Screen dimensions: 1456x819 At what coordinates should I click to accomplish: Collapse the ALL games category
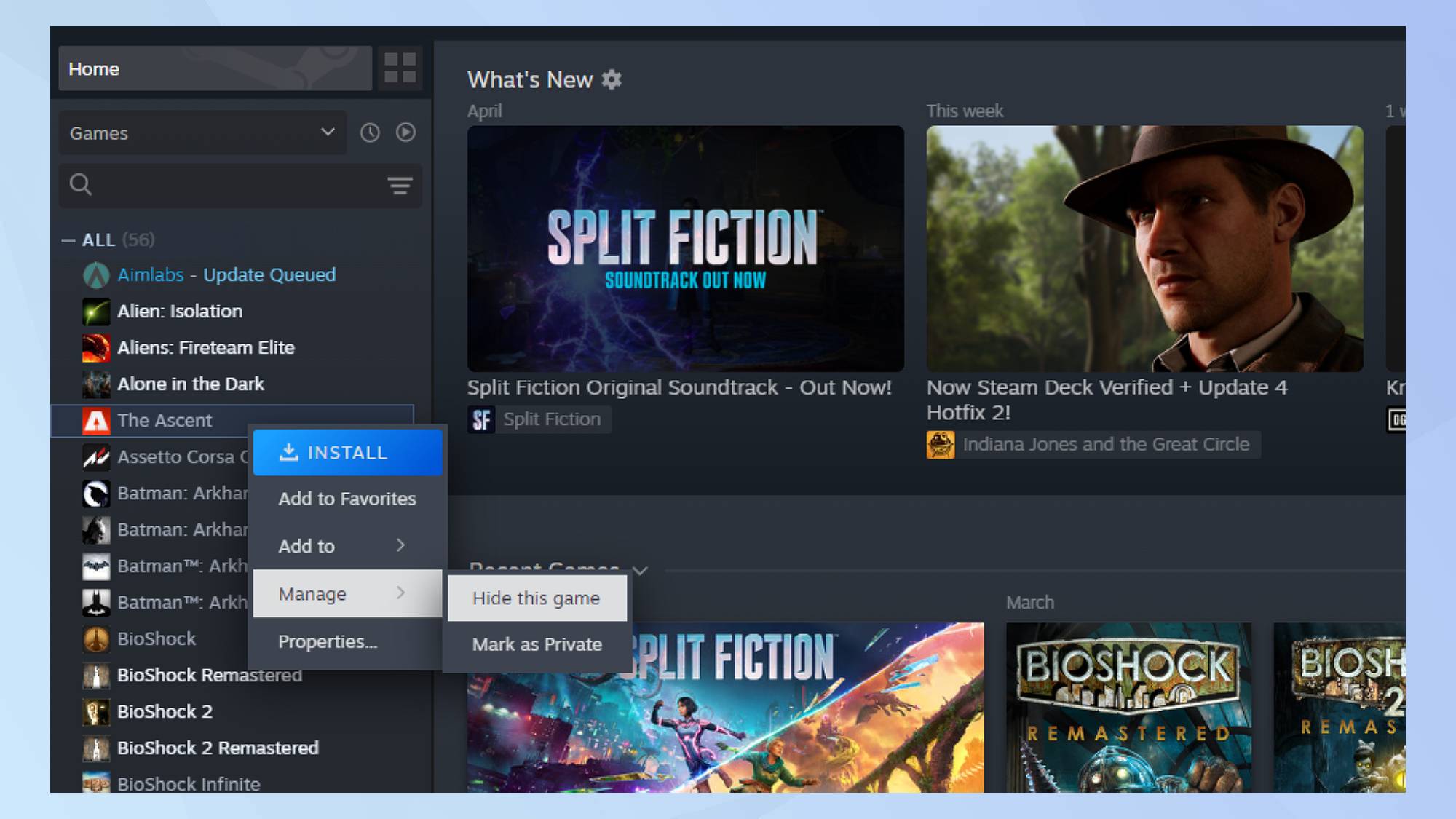[68, 240]
